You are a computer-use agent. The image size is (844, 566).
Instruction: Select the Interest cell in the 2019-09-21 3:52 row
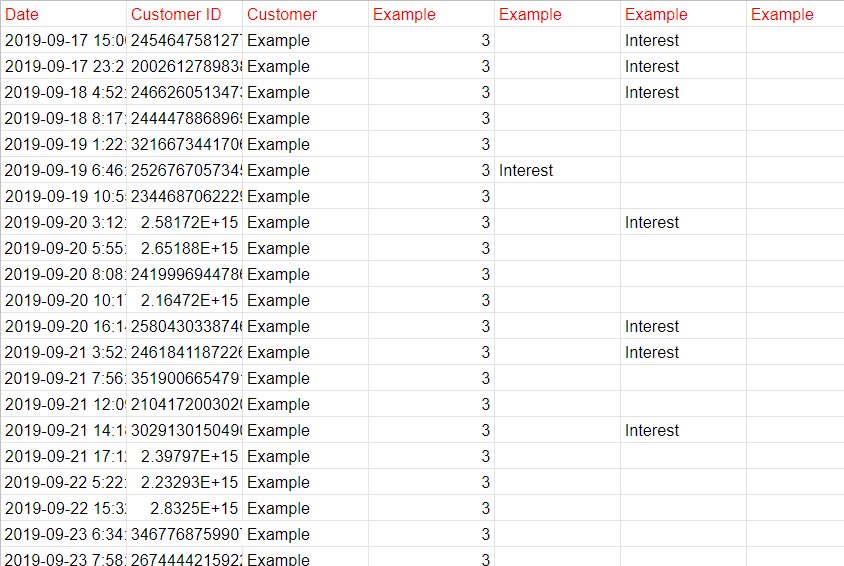point(682,352)
